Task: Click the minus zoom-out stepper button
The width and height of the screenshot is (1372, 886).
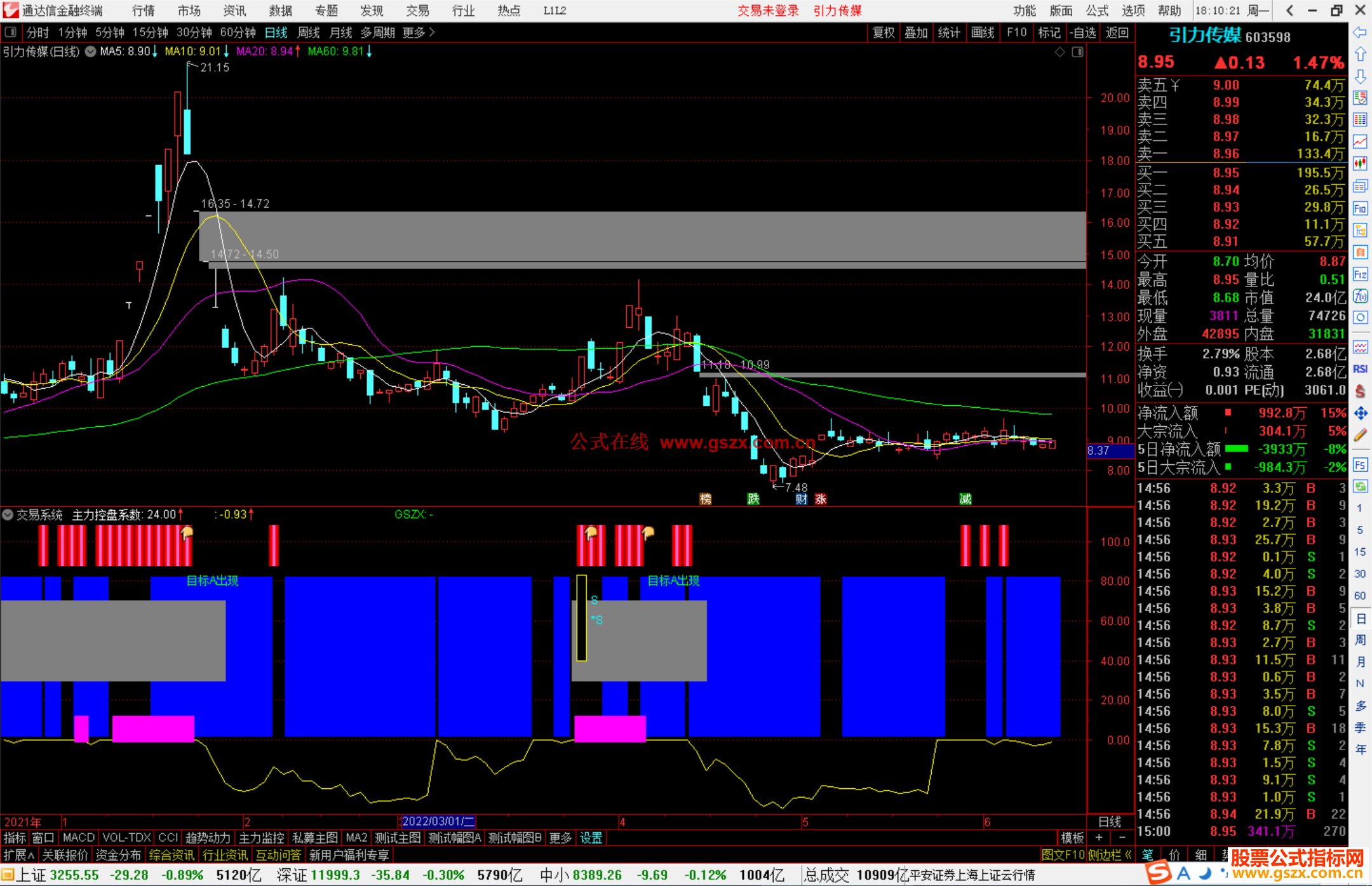Action: pos(1122,838)
